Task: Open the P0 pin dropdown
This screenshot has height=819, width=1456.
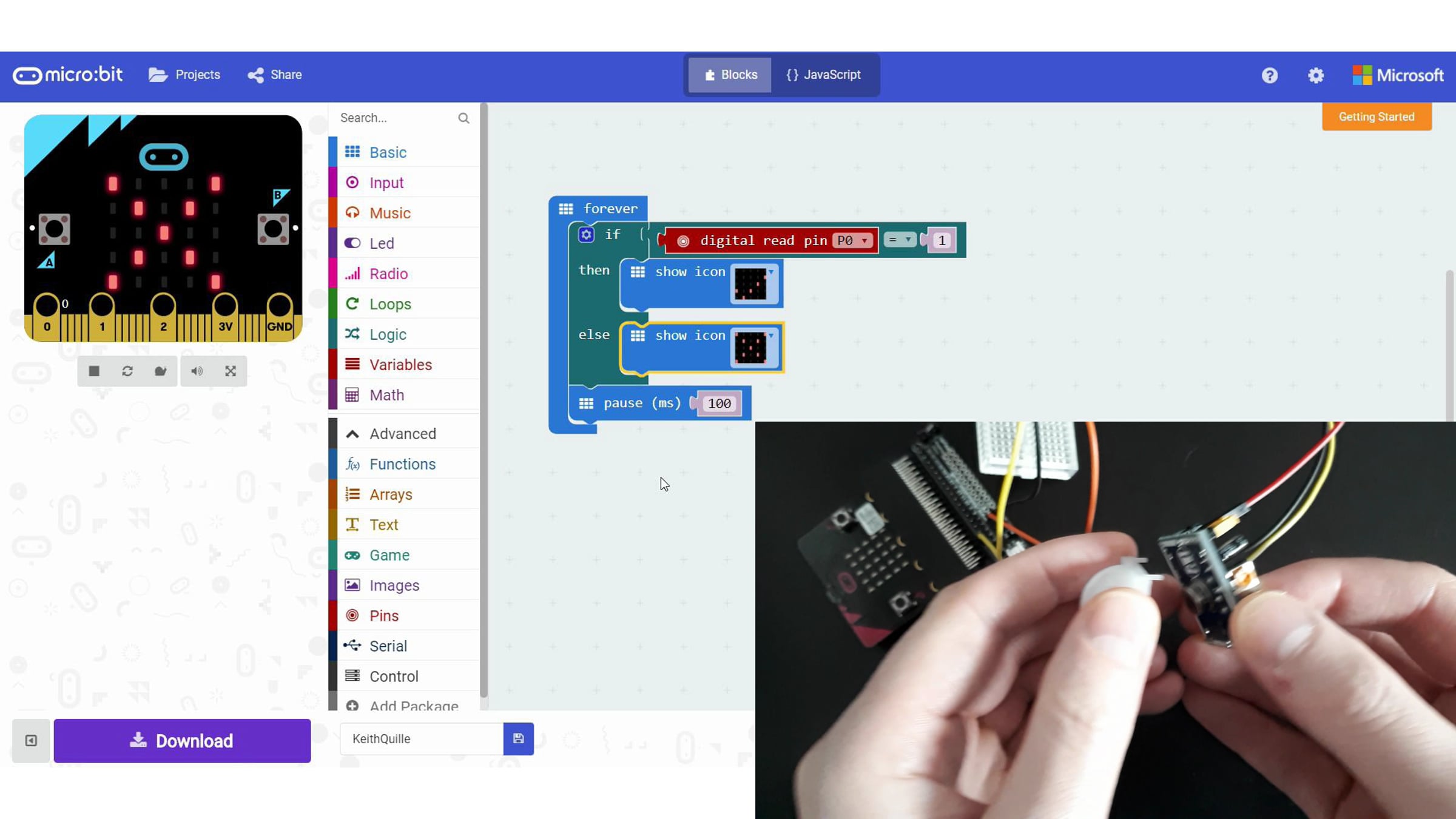Action: tap(853, 240)
